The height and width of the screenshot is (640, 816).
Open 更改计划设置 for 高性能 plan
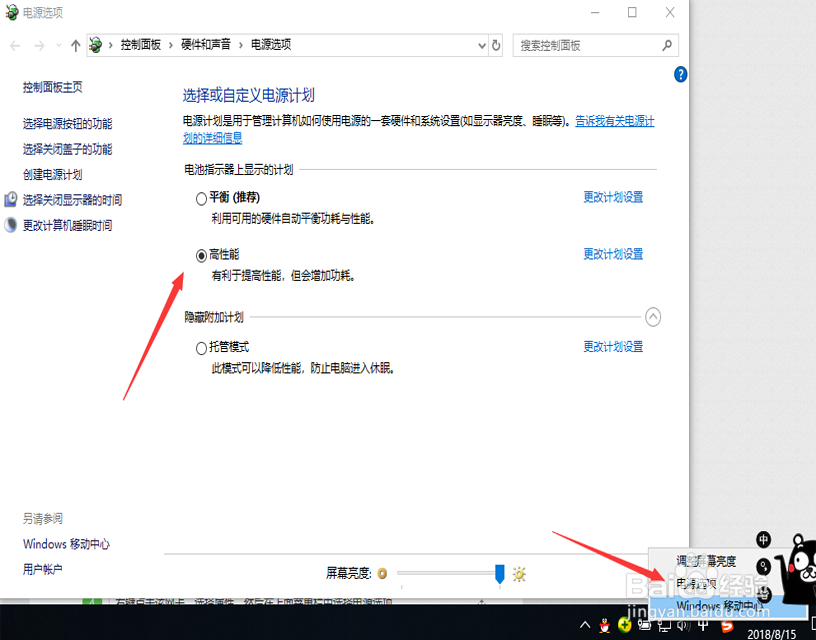(611, 254)
